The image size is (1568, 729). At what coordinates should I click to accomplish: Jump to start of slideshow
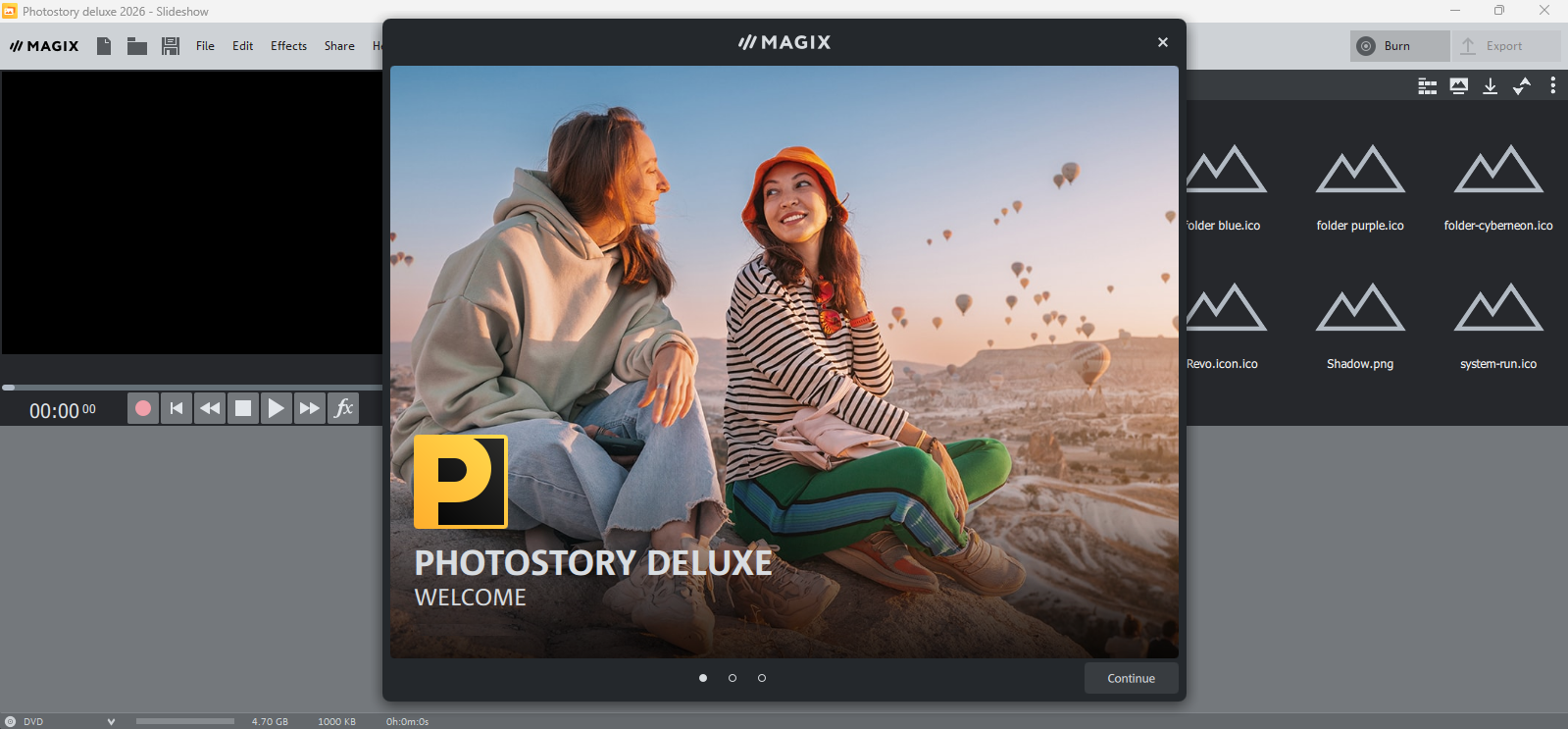pyautogui.click(x=177, y=408)
